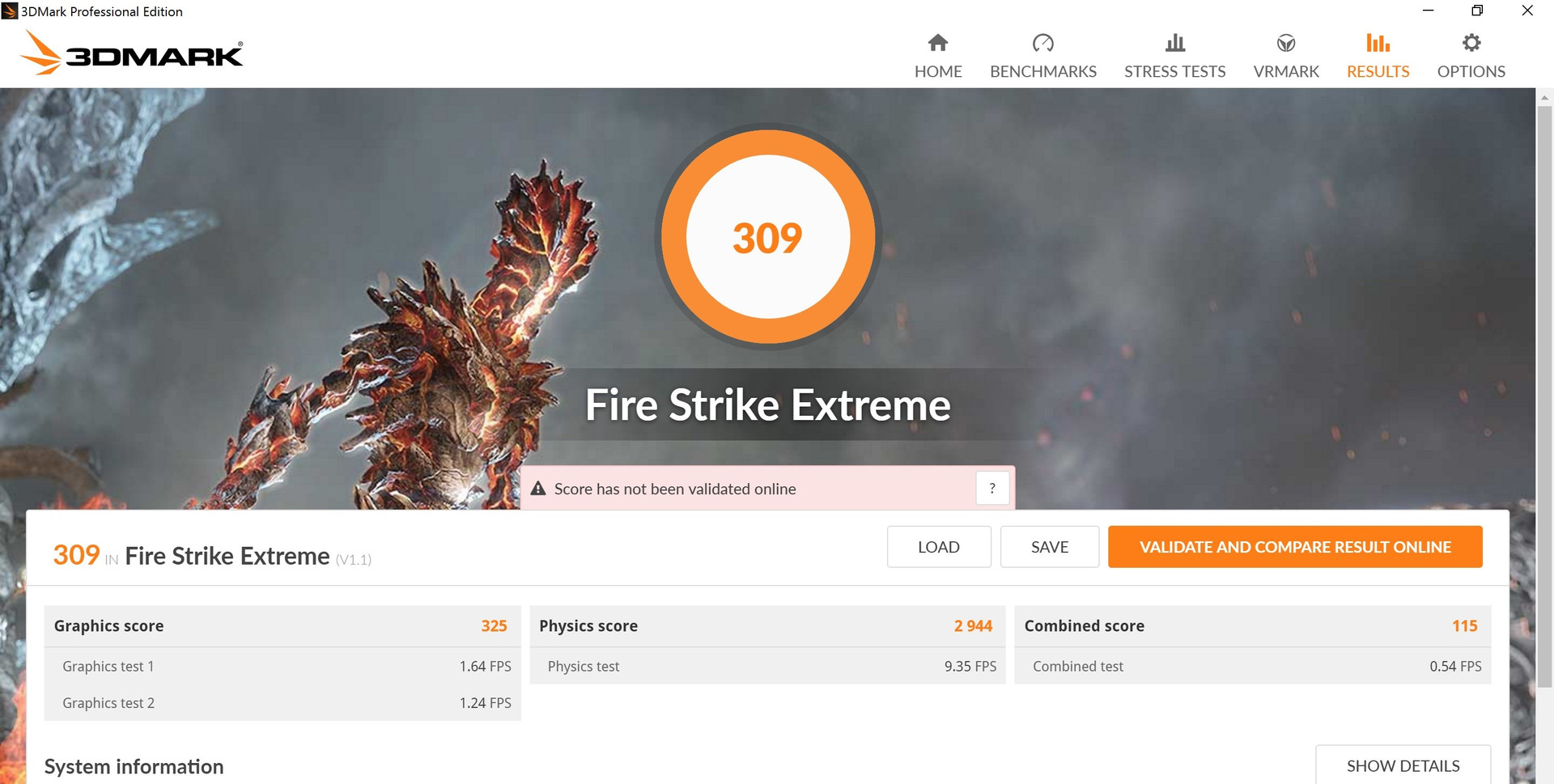Click the Combined test row label

coord(1078,666)
